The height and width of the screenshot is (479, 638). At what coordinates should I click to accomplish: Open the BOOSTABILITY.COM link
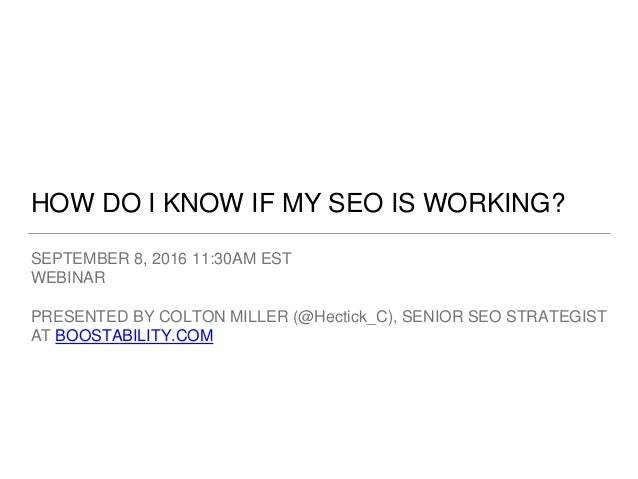(134, 336)
